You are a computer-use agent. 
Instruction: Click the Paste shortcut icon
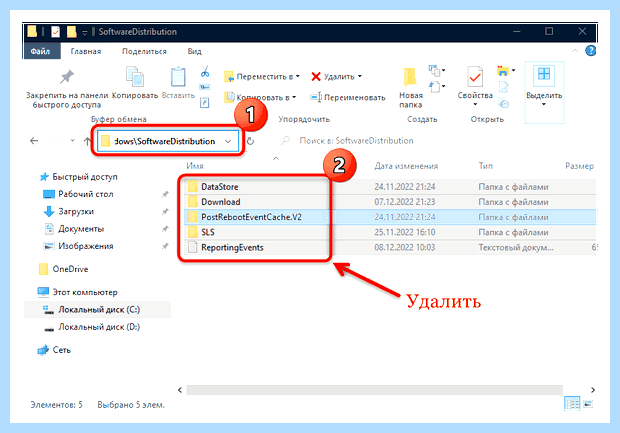point(204,103)
